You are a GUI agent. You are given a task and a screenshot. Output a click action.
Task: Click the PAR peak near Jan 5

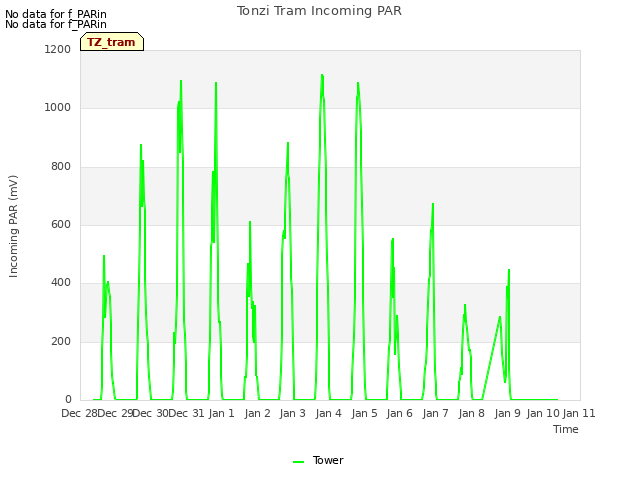click(358, 83)
